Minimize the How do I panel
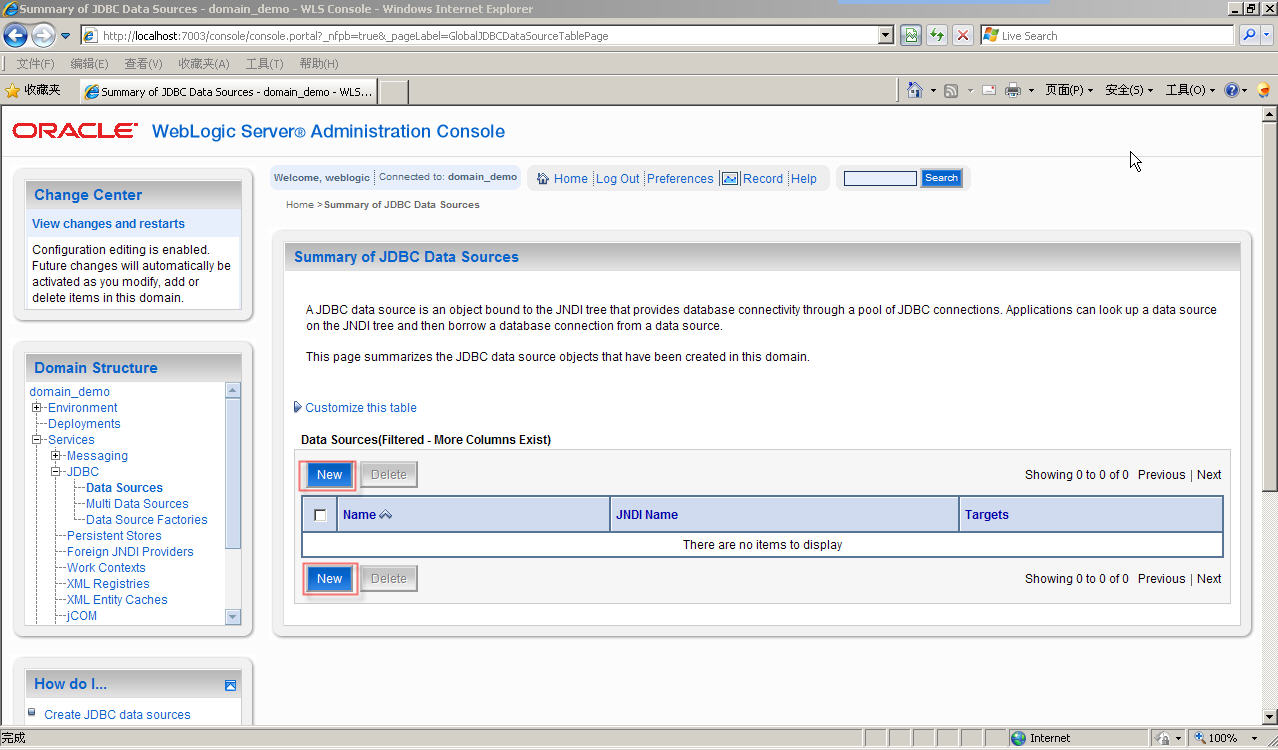Viewport: 1278px width, 750px height. pyautogui.click(x=230, y=685)
